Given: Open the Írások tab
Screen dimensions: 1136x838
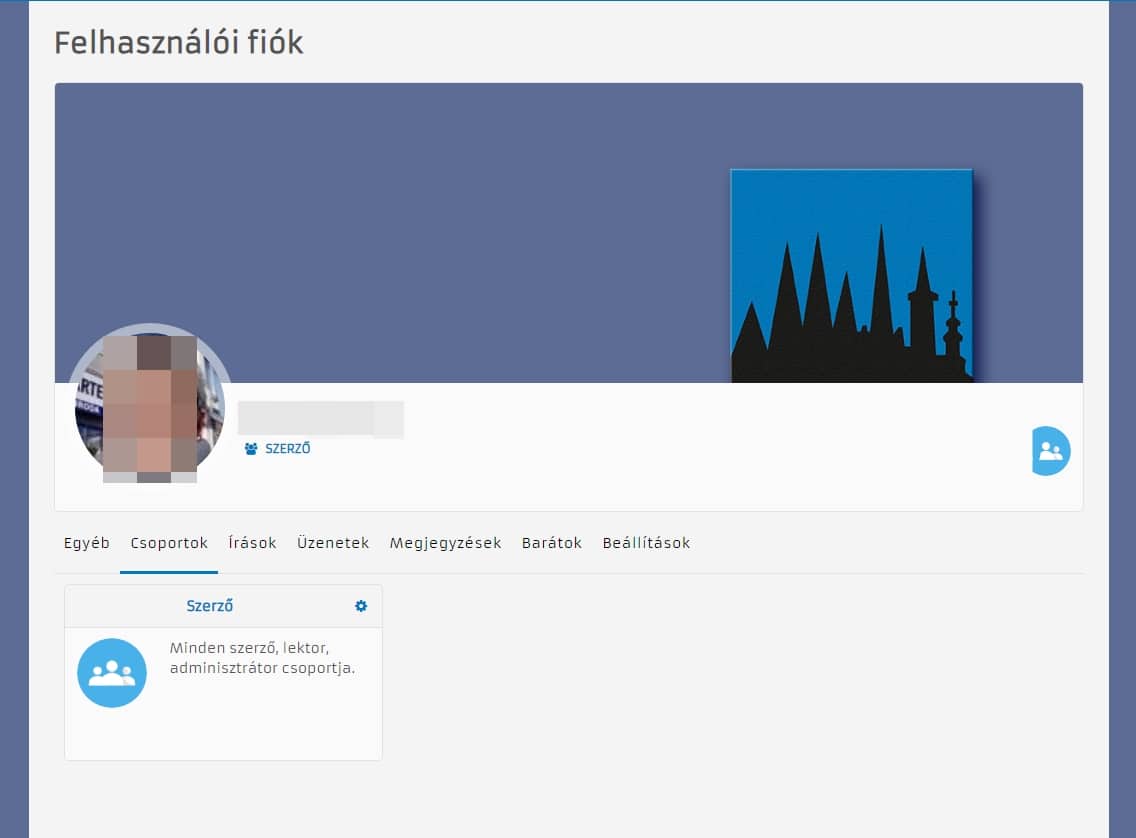Looking at the screenshot, I should point(252,543).
